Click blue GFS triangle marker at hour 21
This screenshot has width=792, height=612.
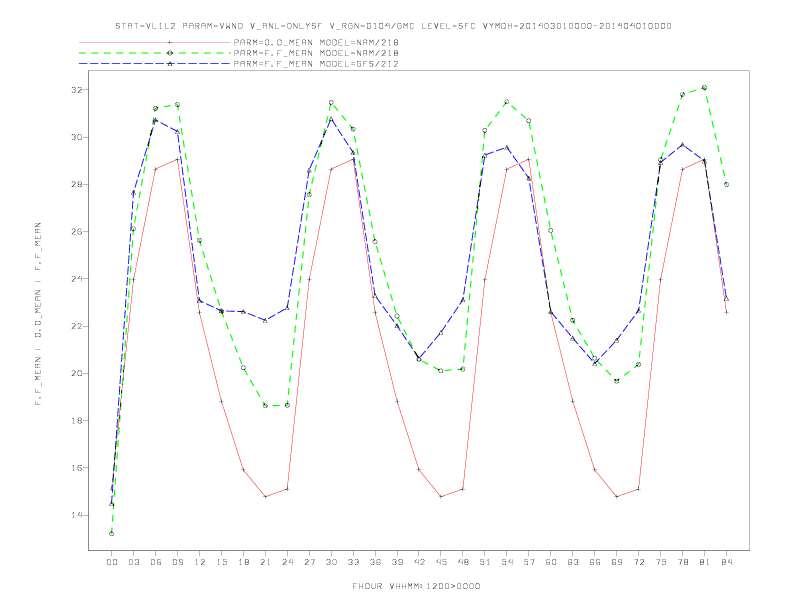point(265,320)
